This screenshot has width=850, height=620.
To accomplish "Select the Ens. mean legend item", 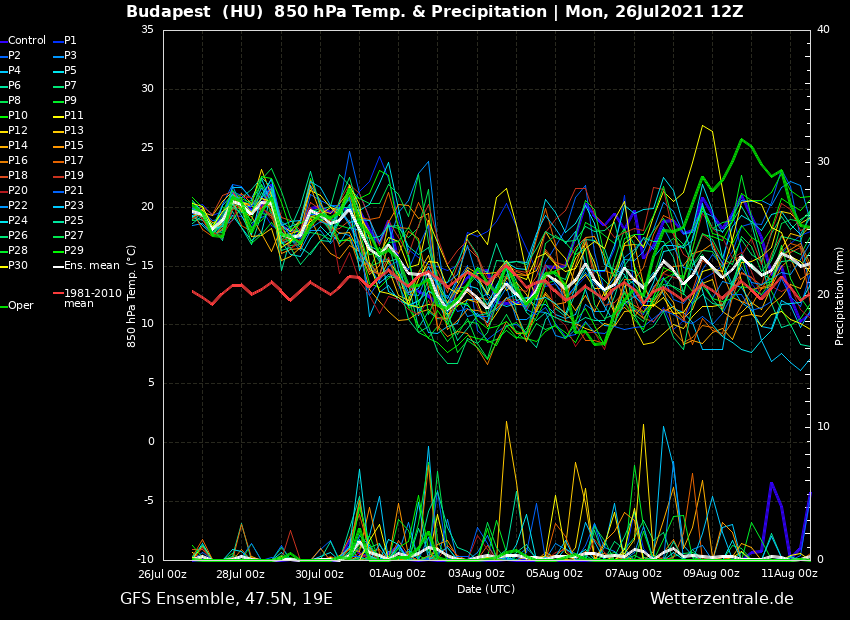I will (x=91, y=266).
